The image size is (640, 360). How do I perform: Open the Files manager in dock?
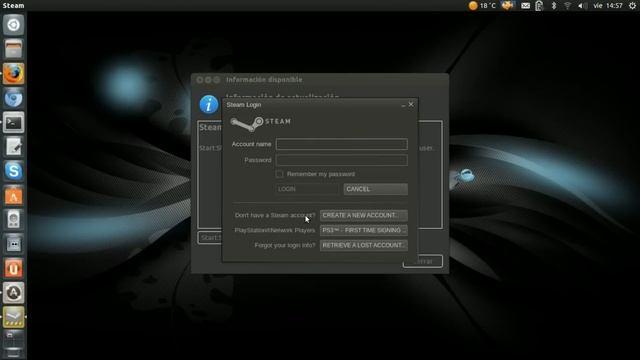click(13, 49)
